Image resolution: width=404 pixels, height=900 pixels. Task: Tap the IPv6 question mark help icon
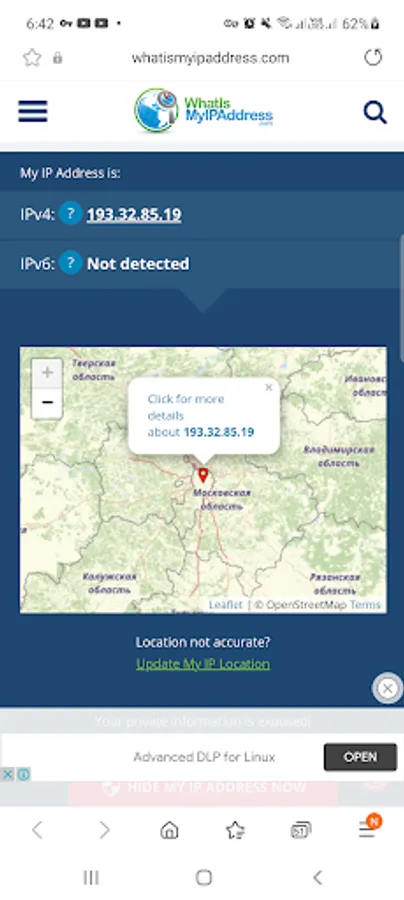(71, 263)
